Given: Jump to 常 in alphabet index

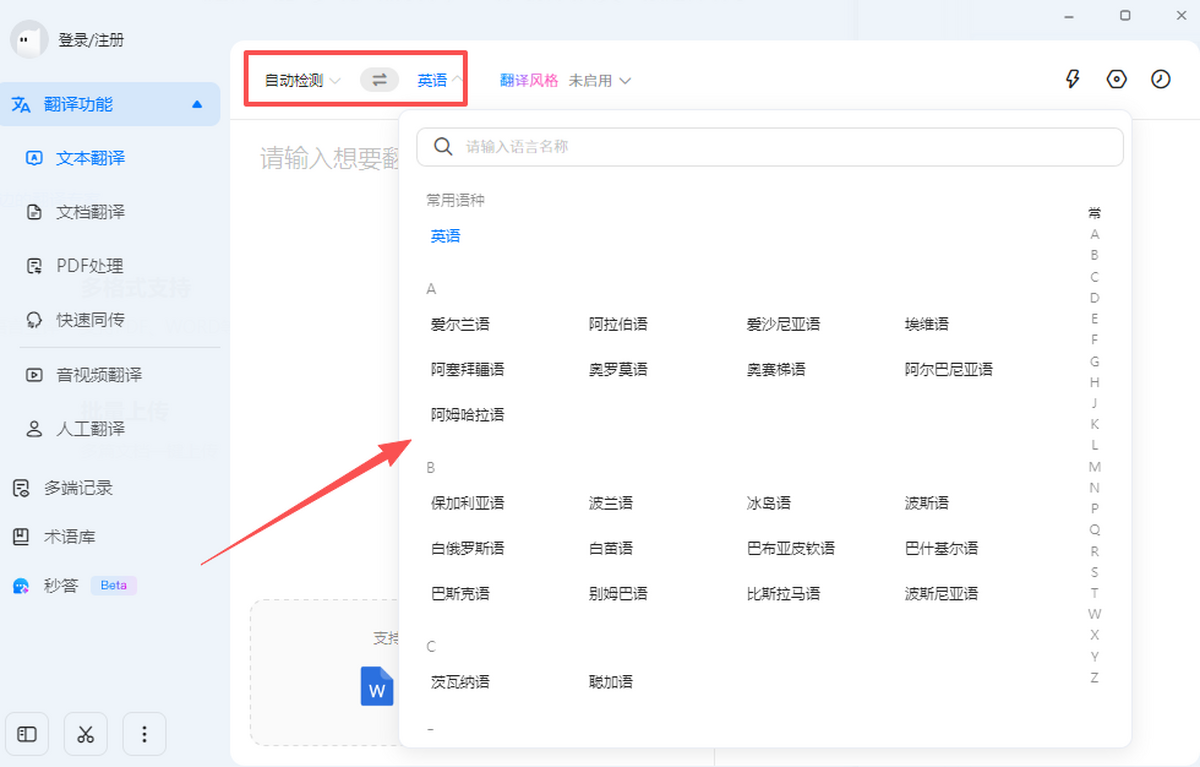Looking at the screenshot, I should click(x=1095, y=213).
